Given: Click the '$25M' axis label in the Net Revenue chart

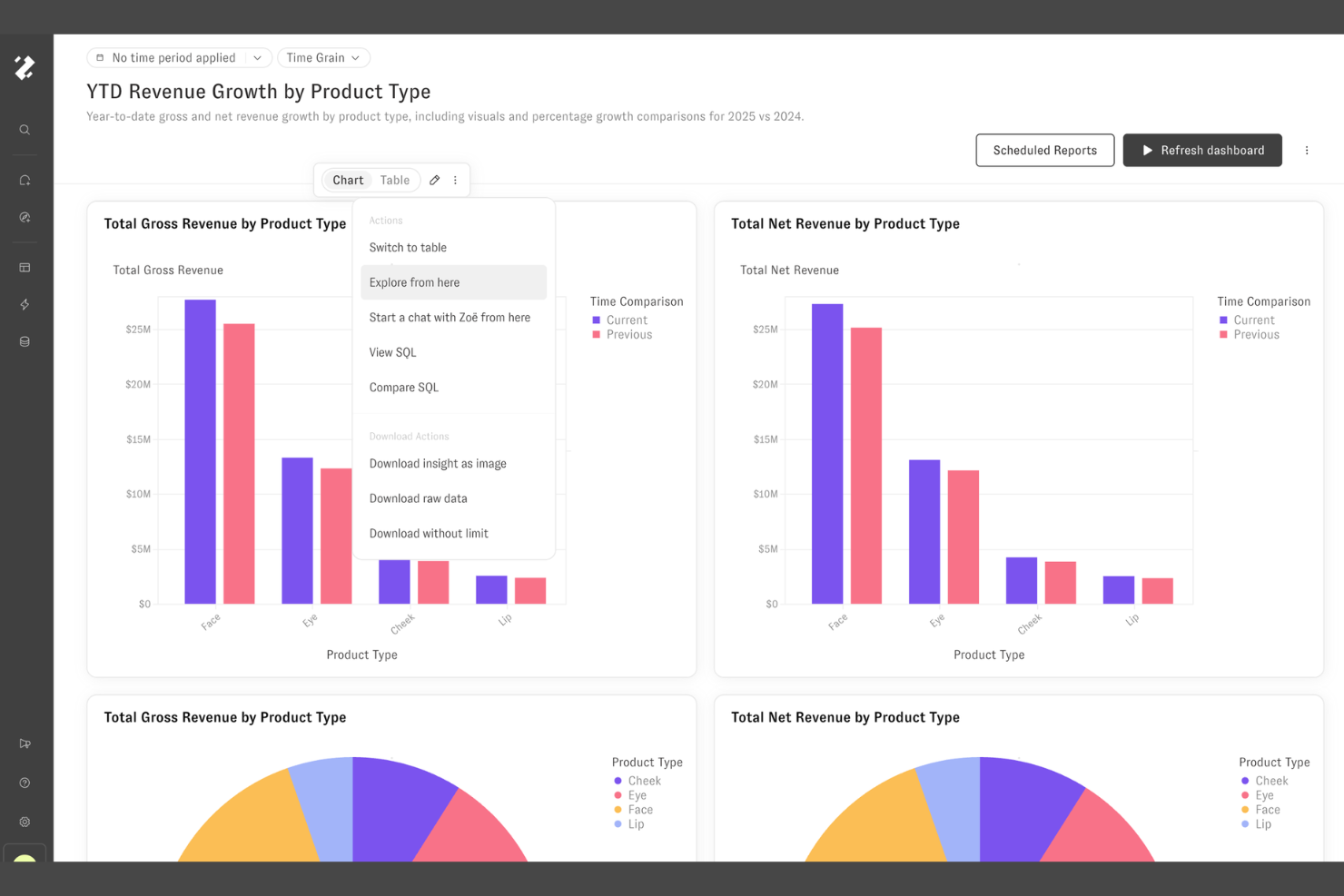Looking at the screenshot, I should coord(766,330).
